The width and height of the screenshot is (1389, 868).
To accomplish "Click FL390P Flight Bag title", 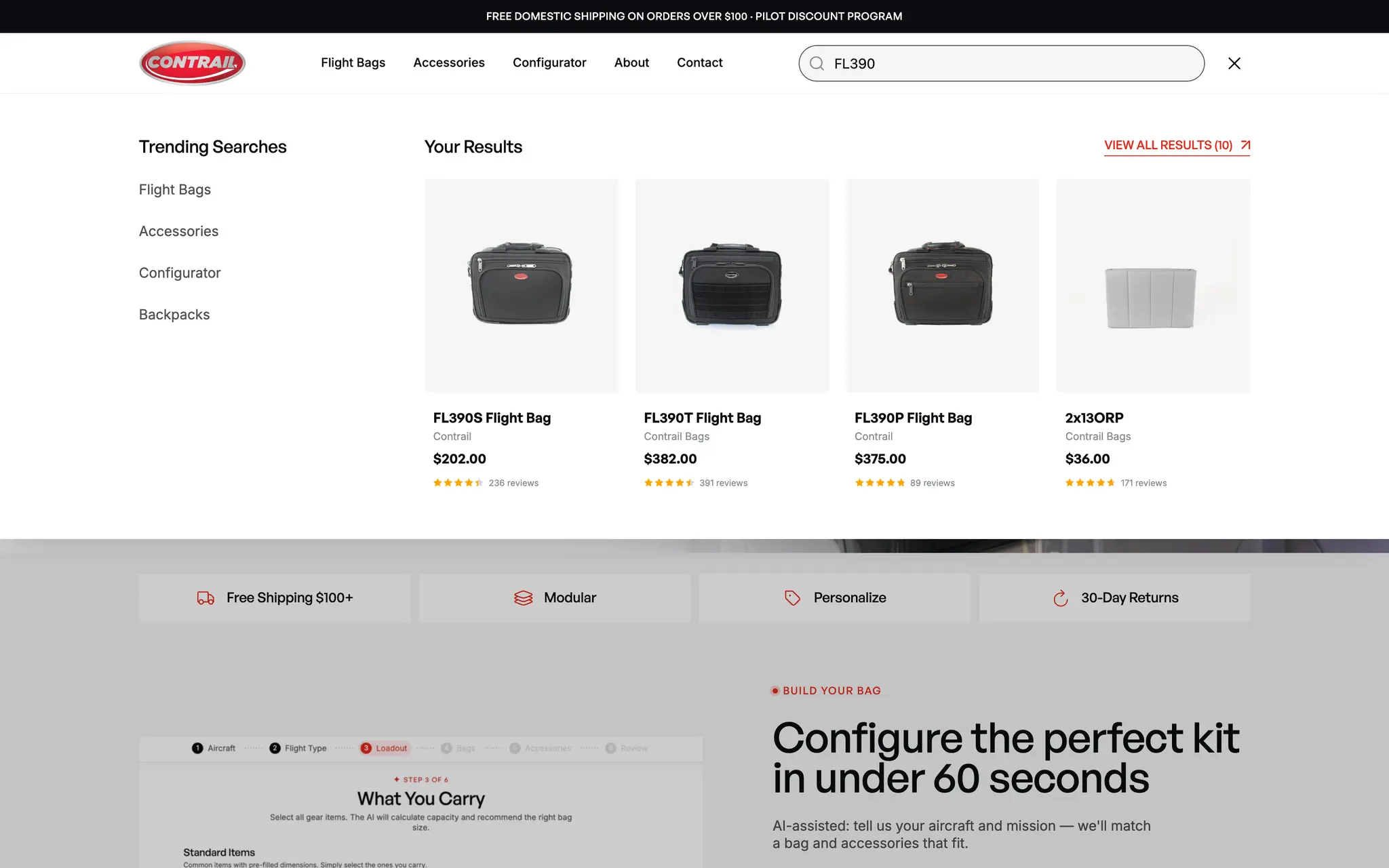I will click(913, 418).
